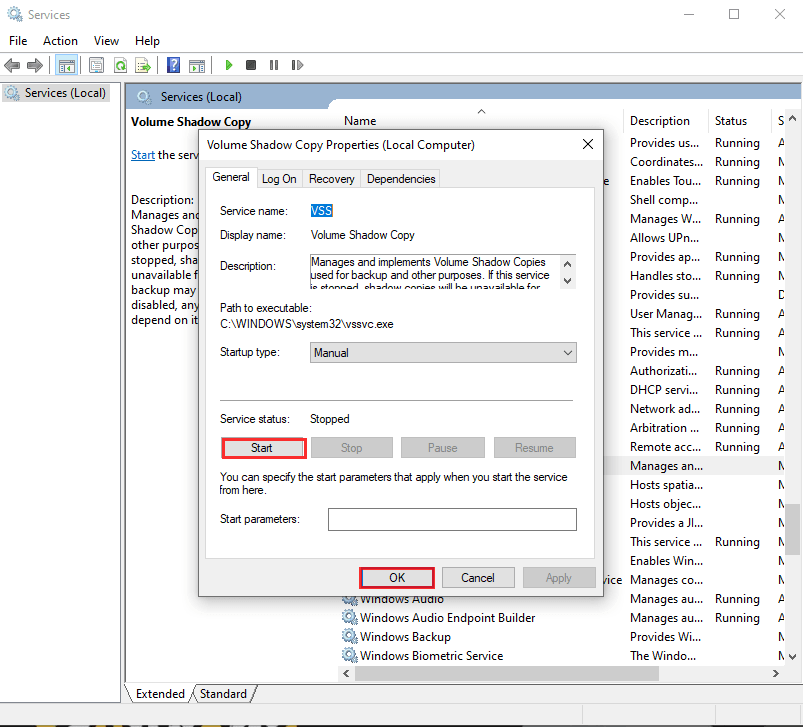Toggle Show/Hide Console Tree icon
The height and width of the screenshot is (727, 803).
click(x=67, y=65)
